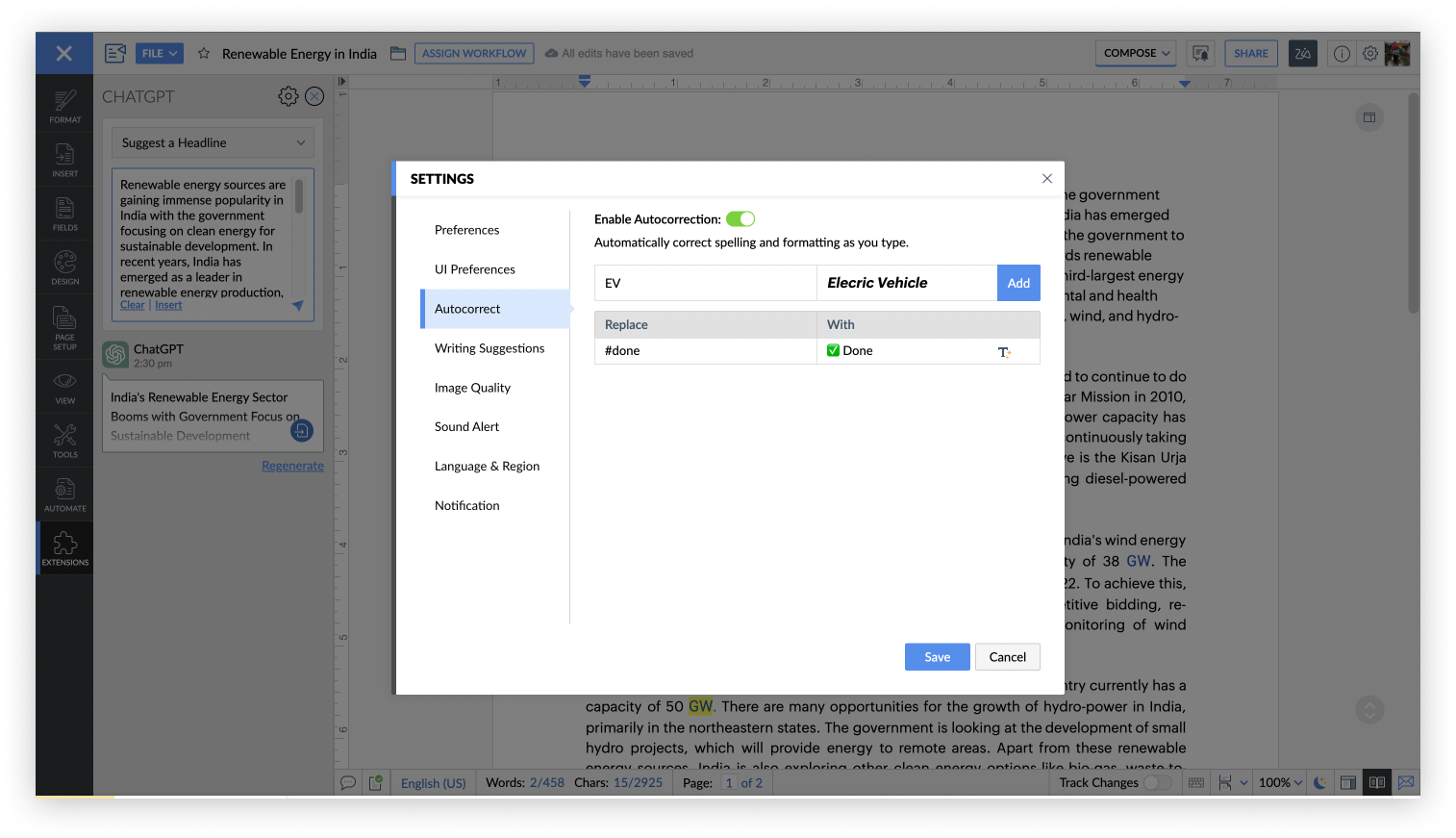Open the Format panel from the left sidebar
Viewport: 1456px width, 838px height.
(64, 104)
